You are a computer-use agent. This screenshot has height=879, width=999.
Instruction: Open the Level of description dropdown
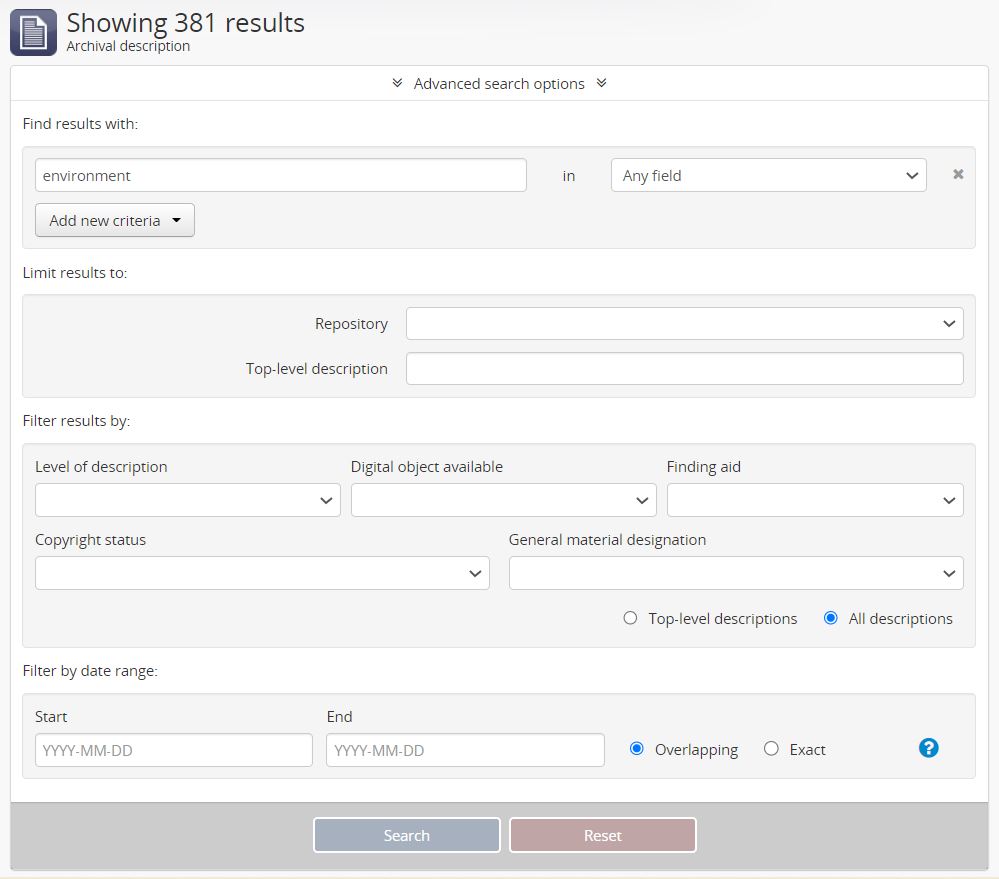coord(187,500)
